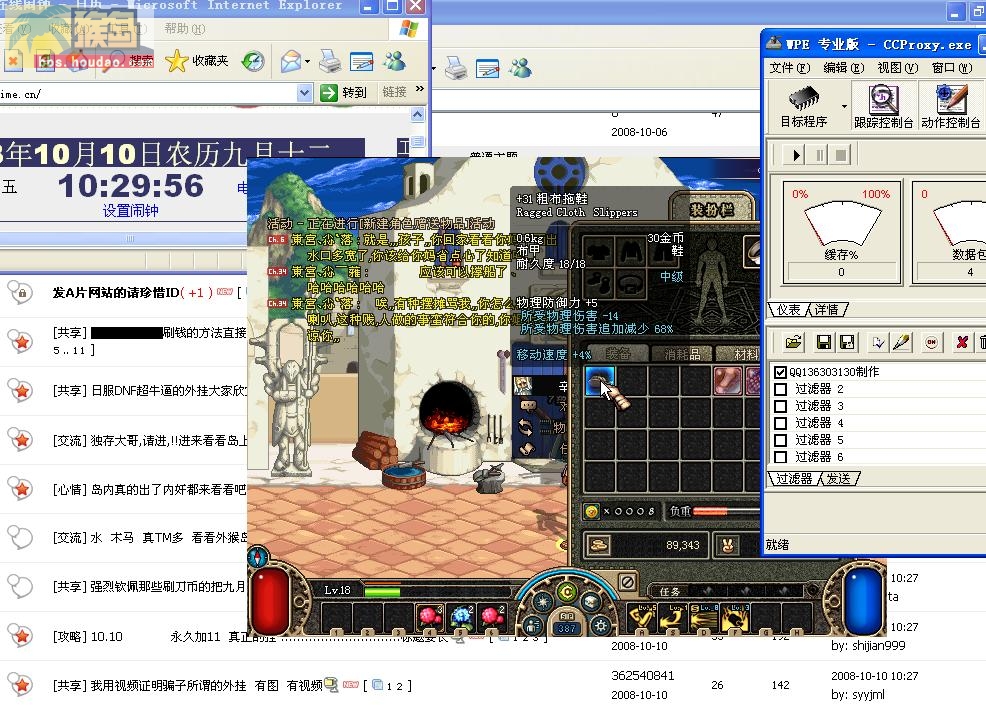Click the open-folder filter icon in WPE
Image resolution: width=986 pixels, height=705 pixels.
(794, 342)
